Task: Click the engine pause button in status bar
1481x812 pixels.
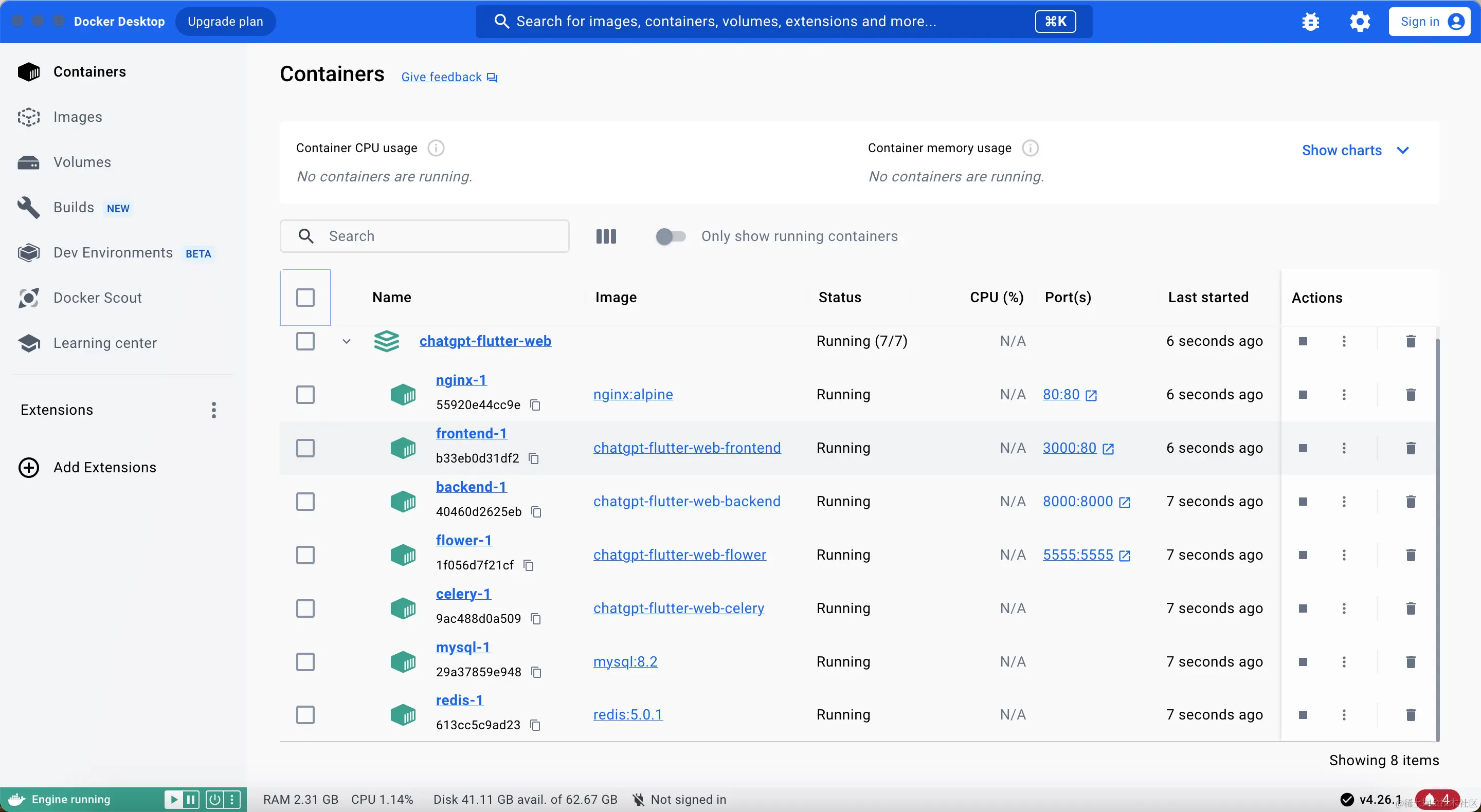Action: 191,799
